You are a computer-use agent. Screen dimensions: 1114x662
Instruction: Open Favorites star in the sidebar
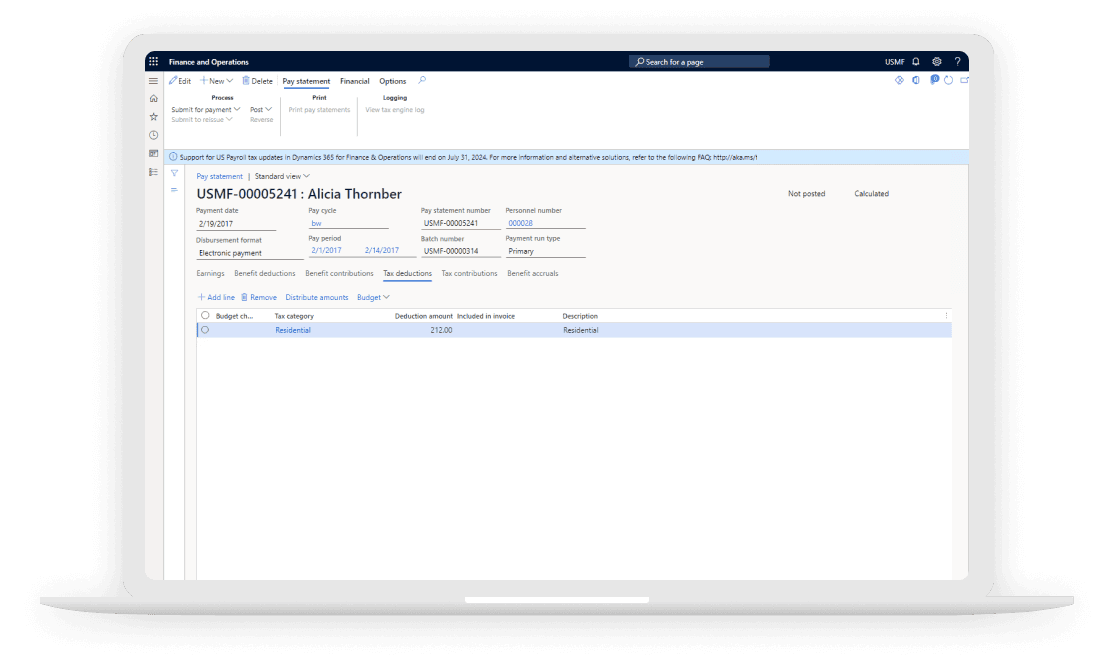(x=153, y=116)
